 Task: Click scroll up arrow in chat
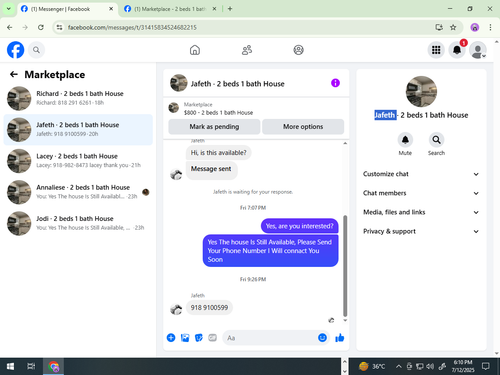click(x=345, y=143)
